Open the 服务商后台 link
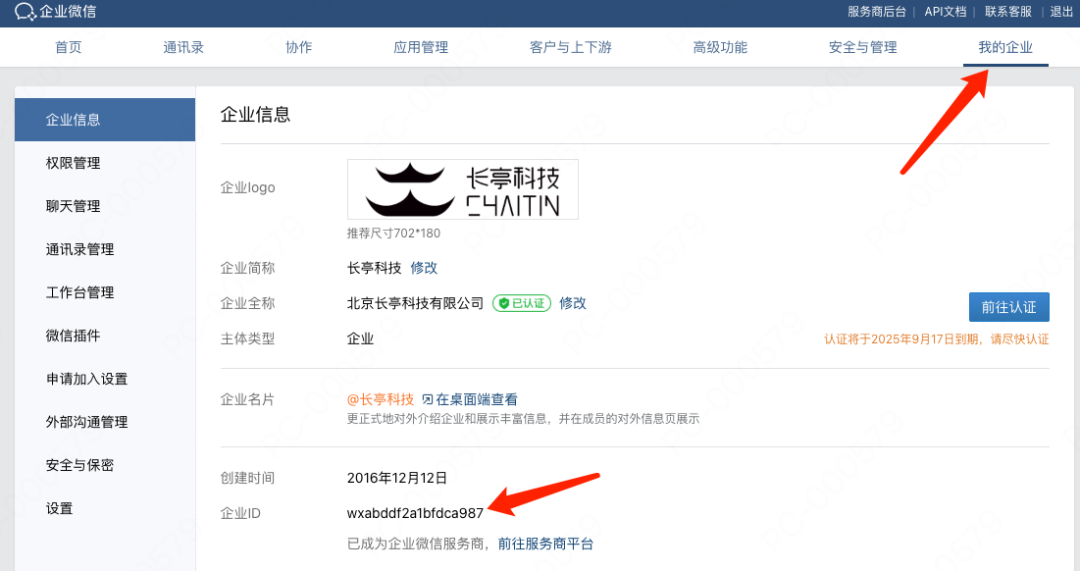This screenshot has height=571, width=1080. click(x=876, y=12)
